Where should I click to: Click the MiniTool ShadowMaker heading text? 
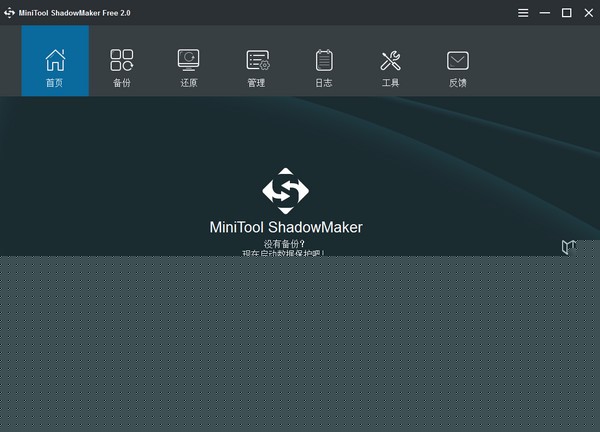(x=286, y=227)
